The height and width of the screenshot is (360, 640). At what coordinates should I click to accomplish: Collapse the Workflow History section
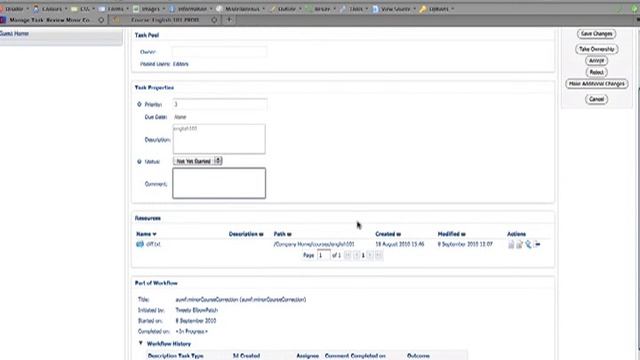point(141,343)
